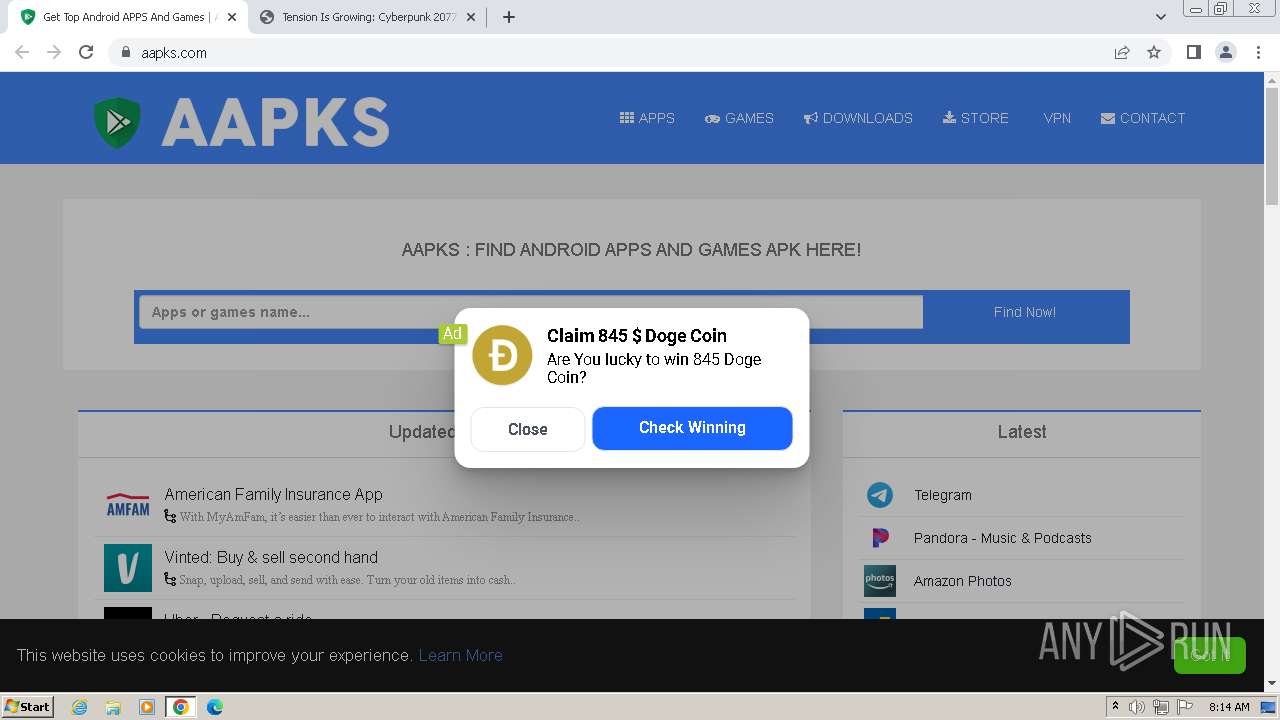Click the AAPKS shield logo
This screenshot has width=1280, height=720.
(x=117, y=122)
